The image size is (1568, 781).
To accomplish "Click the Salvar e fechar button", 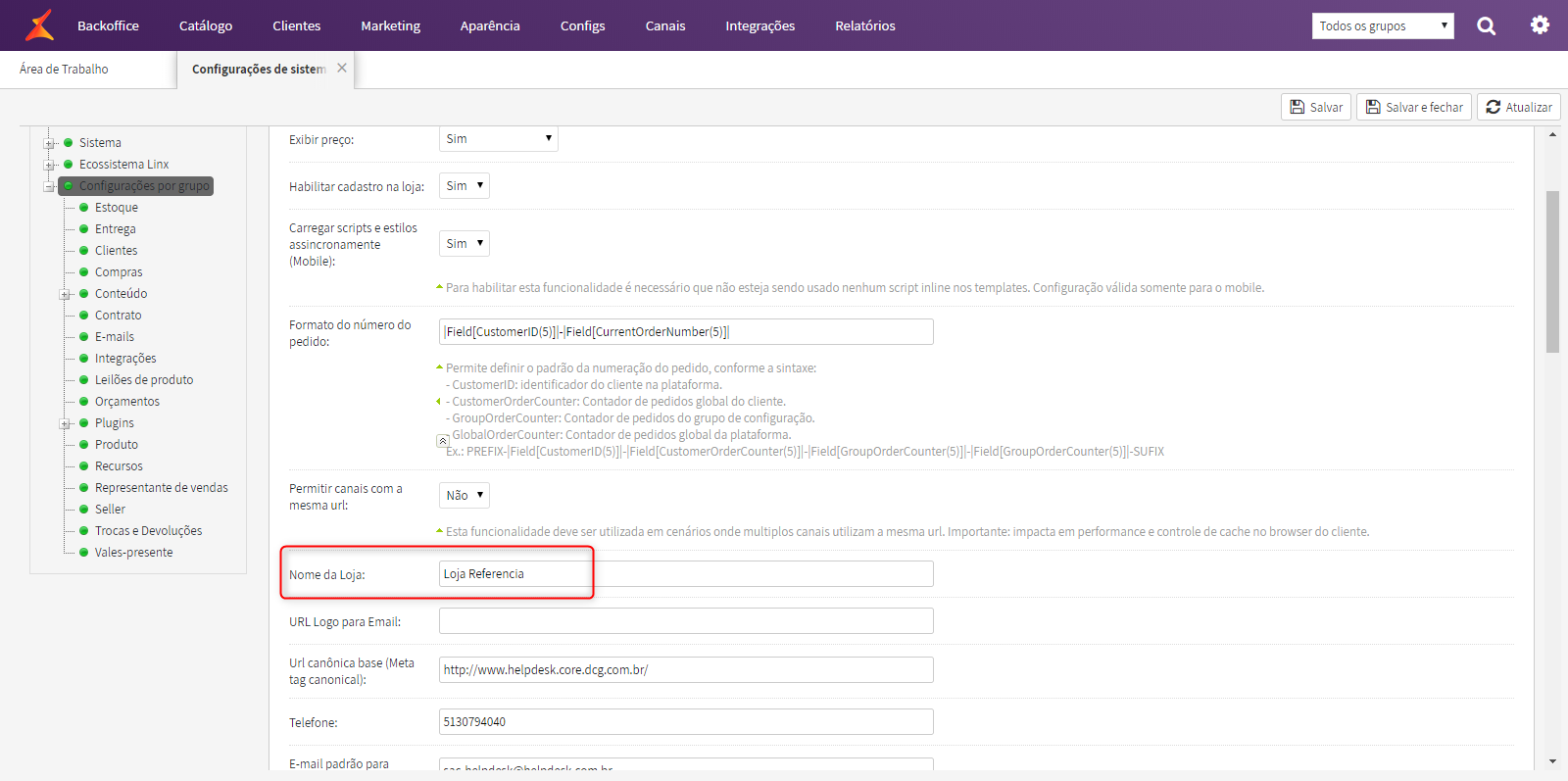I will point(1414,107).
